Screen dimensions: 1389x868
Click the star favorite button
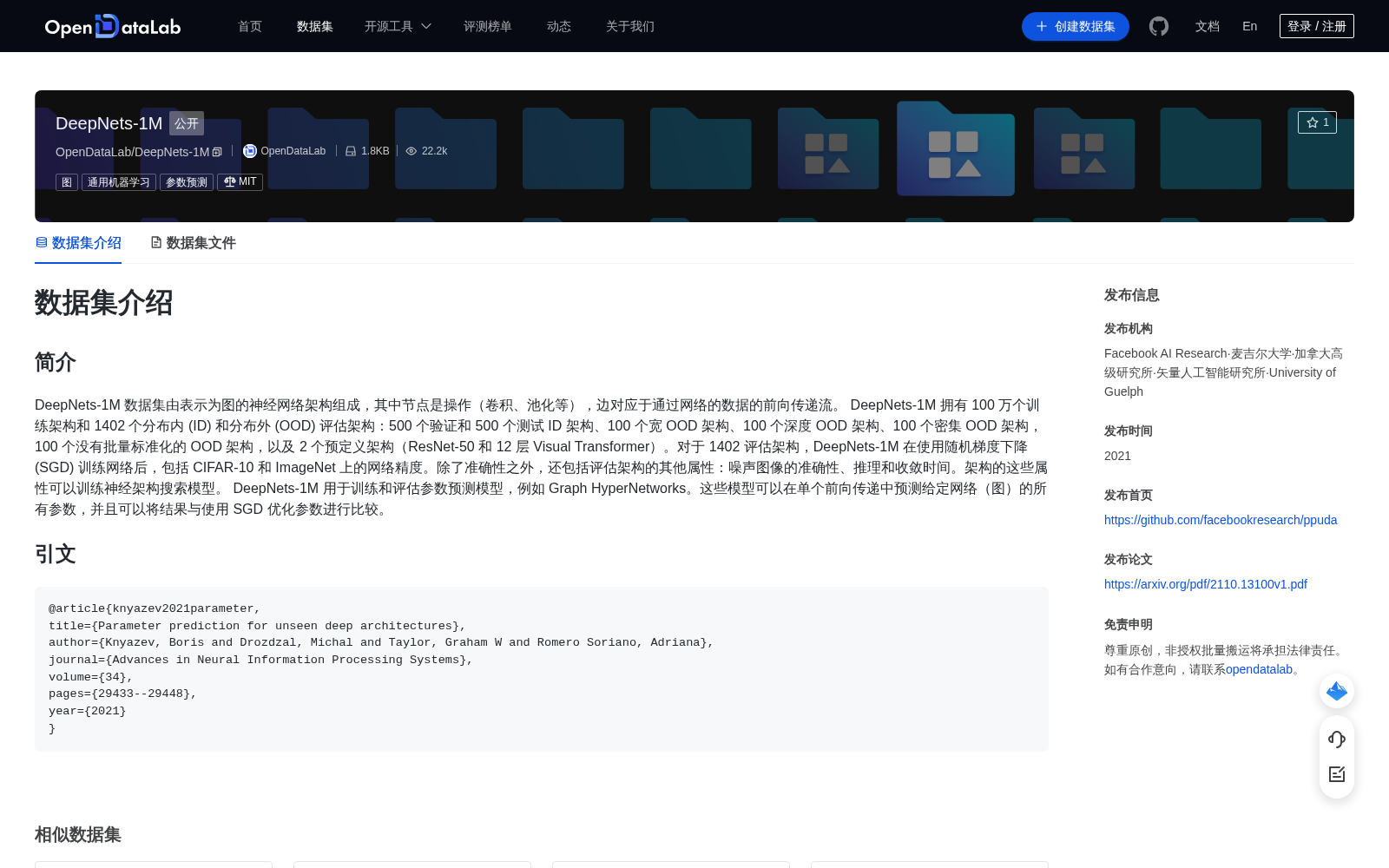point(1317,122)
